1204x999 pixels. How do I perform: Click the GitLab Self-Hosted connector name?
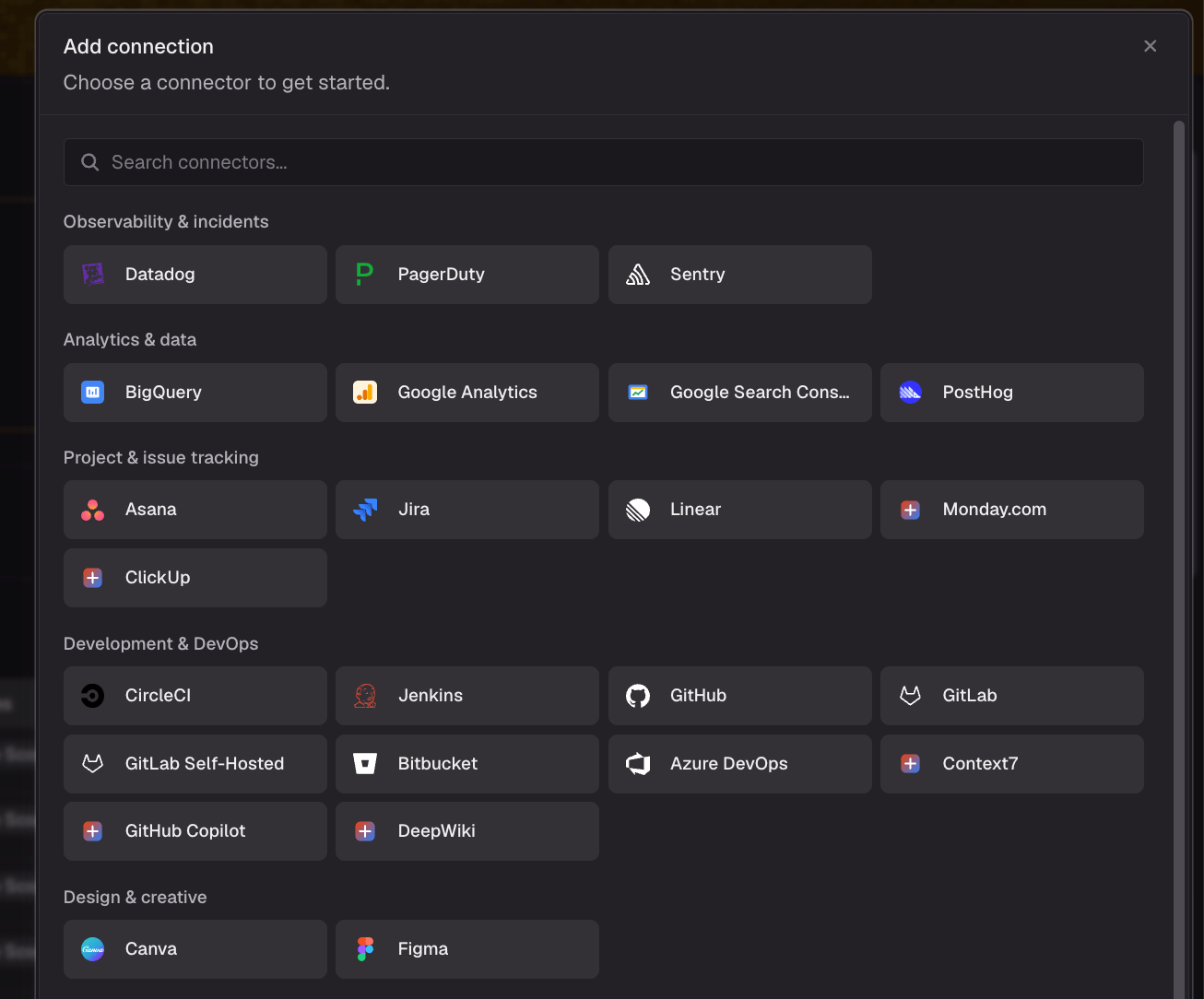(205, 764)
